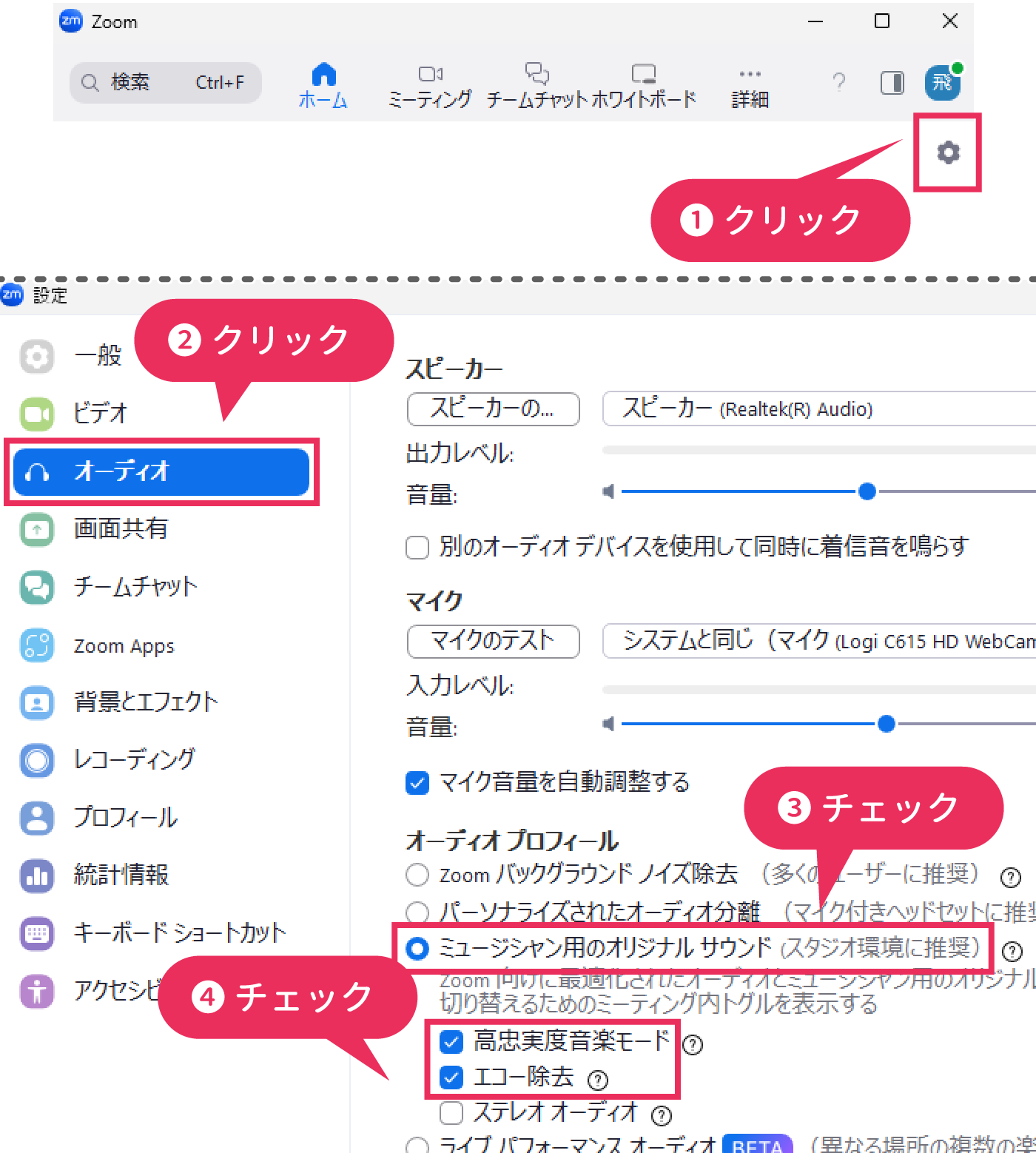This screenshot has width=1036, height=1153.
Task: Click the profile avatar icon
Action: pos(942,81)
